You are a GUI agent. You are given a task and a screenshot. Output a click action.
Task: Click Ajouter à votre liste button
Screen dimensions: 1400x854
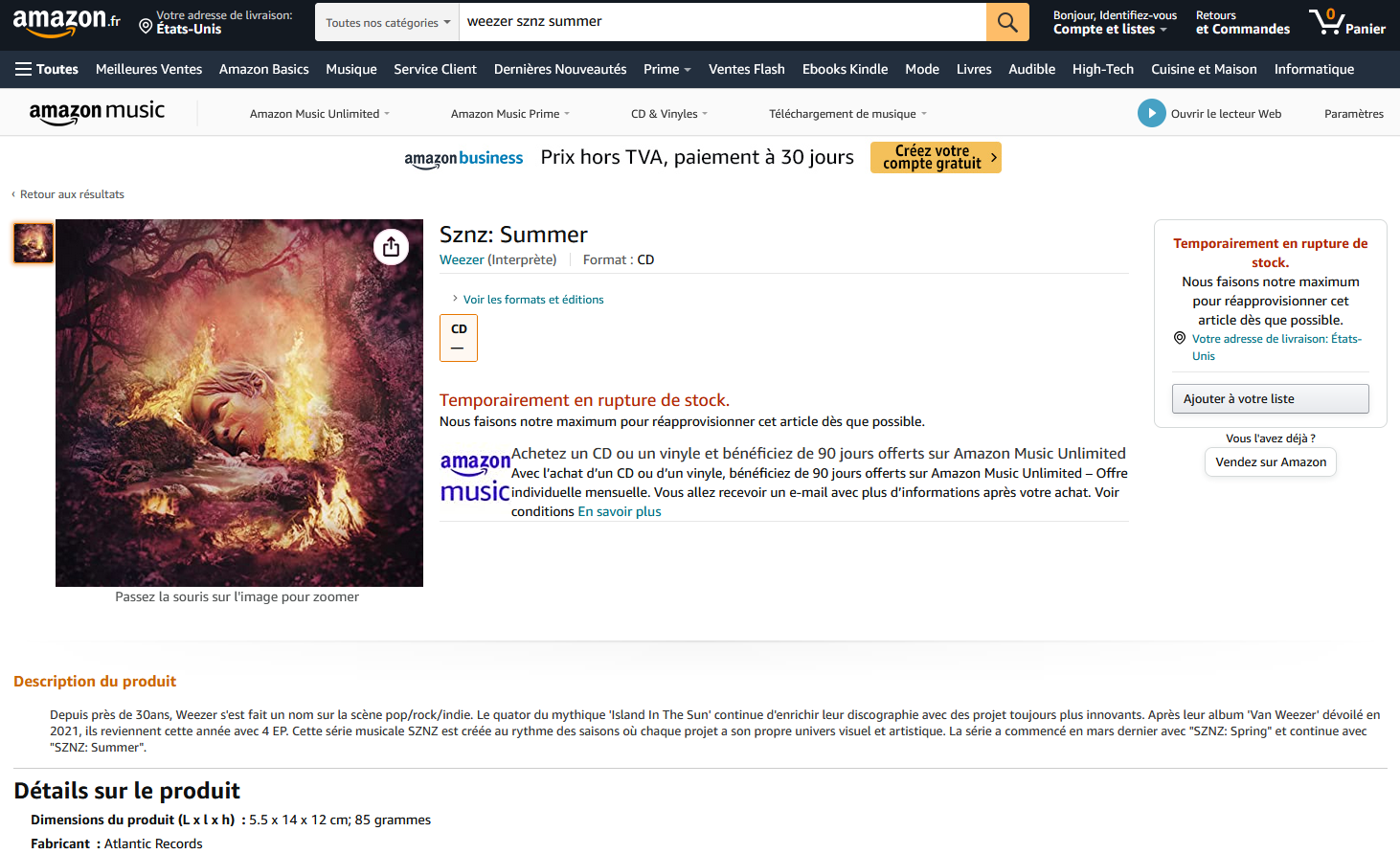pyautogui.click(x=1270, y=399)
